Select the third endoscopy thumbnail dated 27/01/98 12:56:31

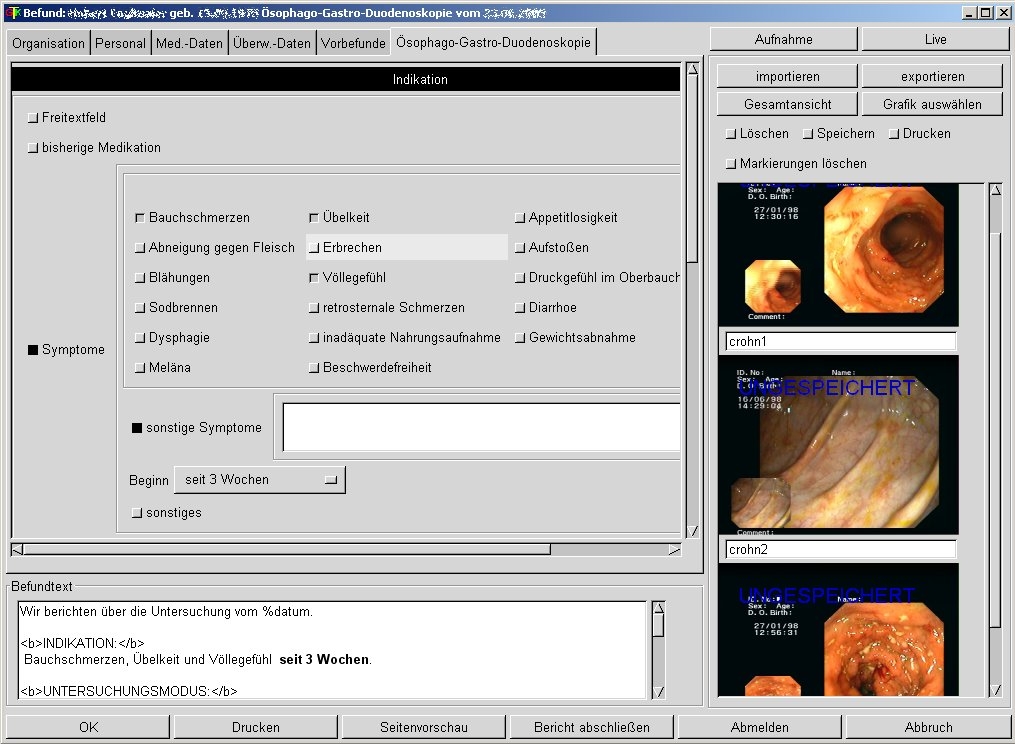pos(838,630)
